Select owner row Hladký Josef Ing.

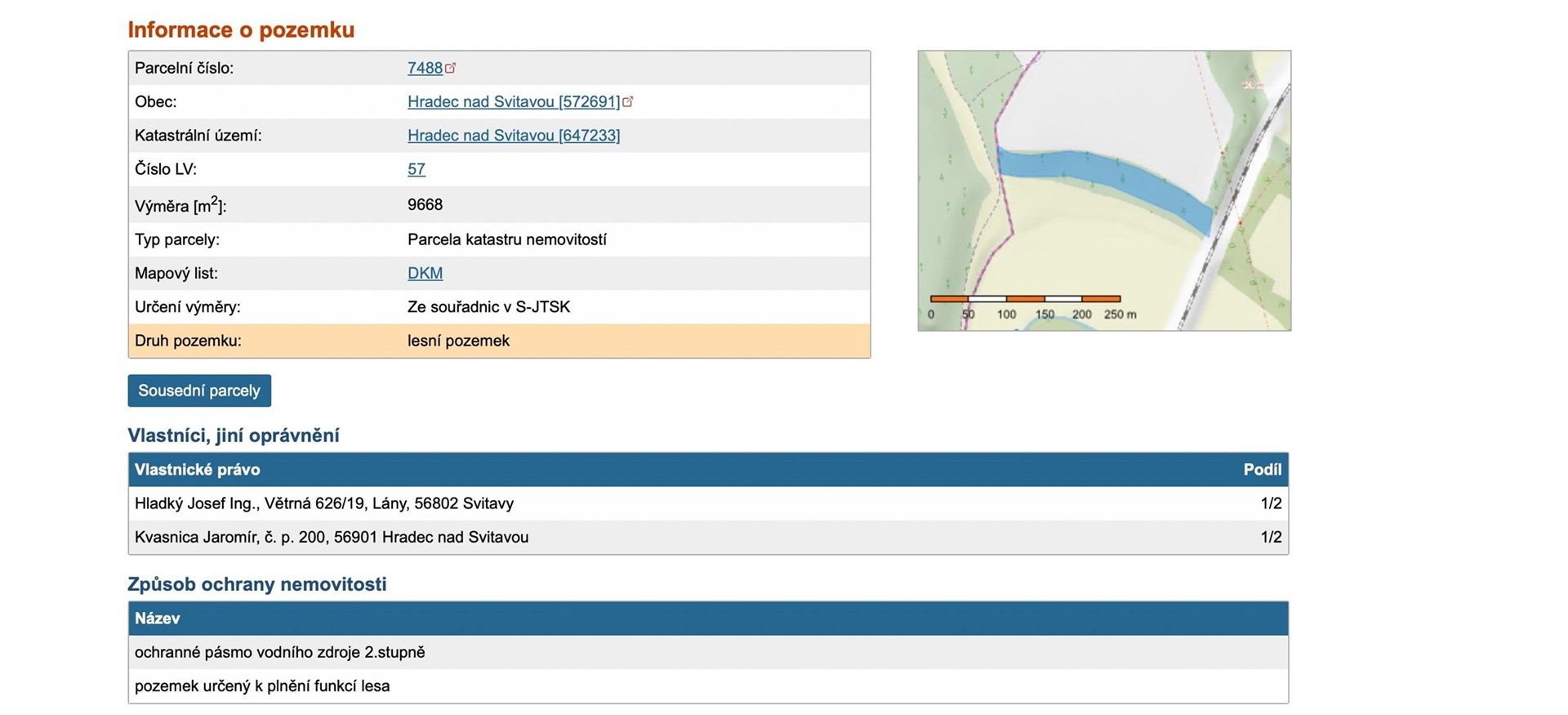pyautogui.click(x=323, y=503)
